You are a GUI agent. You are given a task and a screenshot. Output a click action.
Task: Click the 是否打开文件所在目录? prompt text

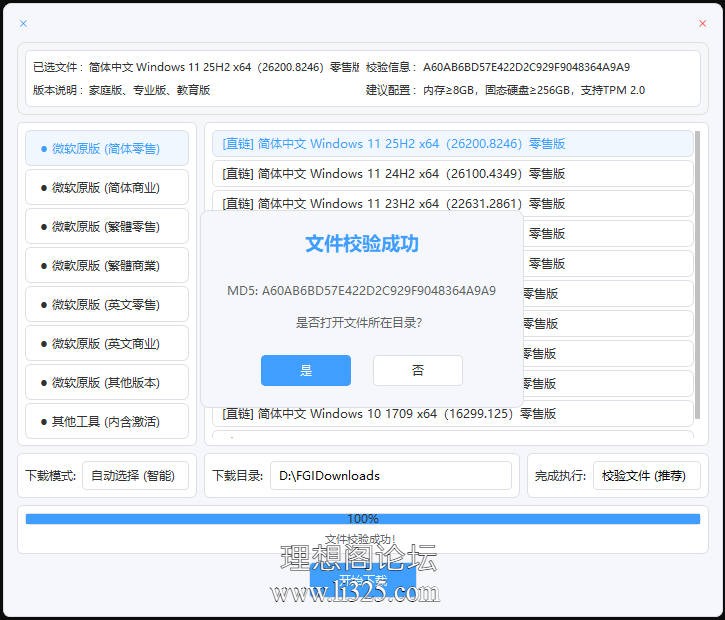(359, 323)
